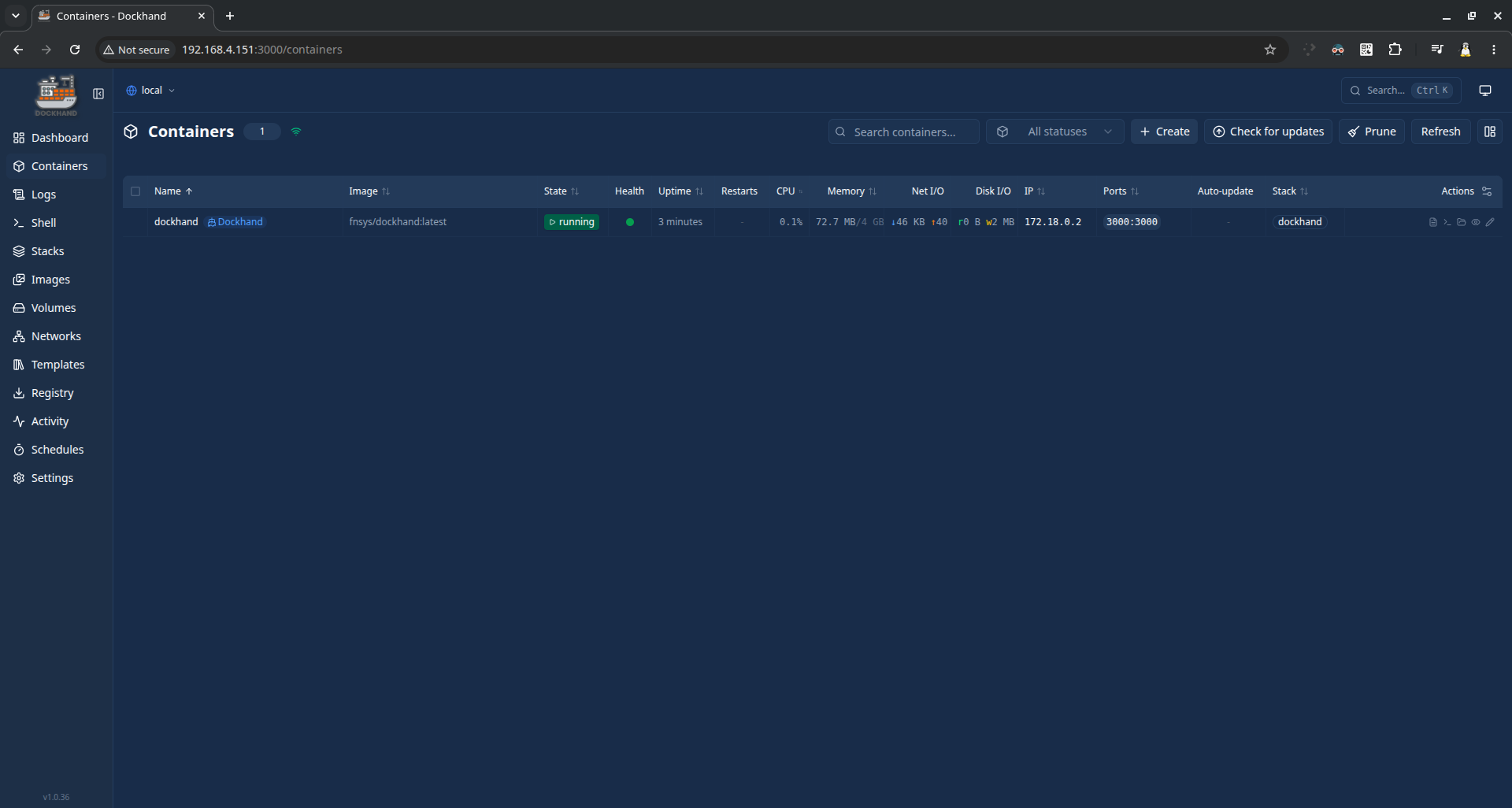1512x808 pixels.
Task: Click the Create container button
Action: 1164,132
